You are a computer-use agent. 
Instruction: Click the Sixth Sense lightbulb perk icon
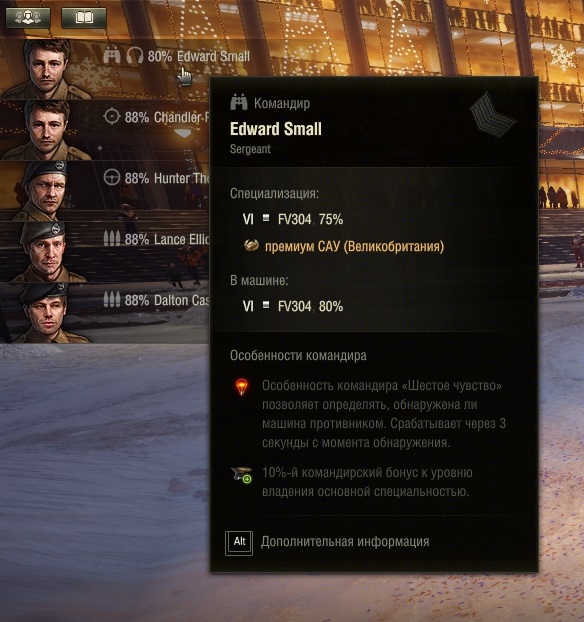click(x=242, y=387)
